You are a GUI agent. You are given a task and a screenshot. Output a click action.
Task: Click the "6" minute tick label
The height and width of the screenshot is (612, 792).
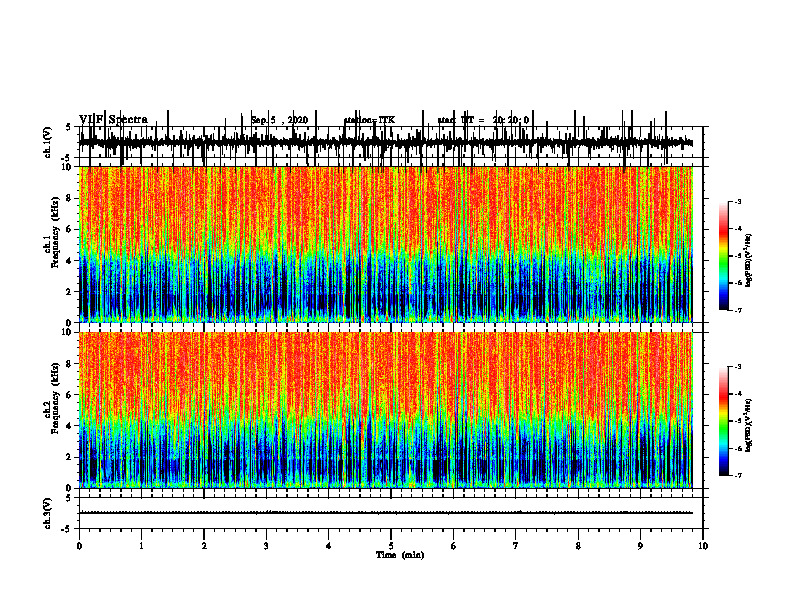pyautogui.click(x=454, y=546)
